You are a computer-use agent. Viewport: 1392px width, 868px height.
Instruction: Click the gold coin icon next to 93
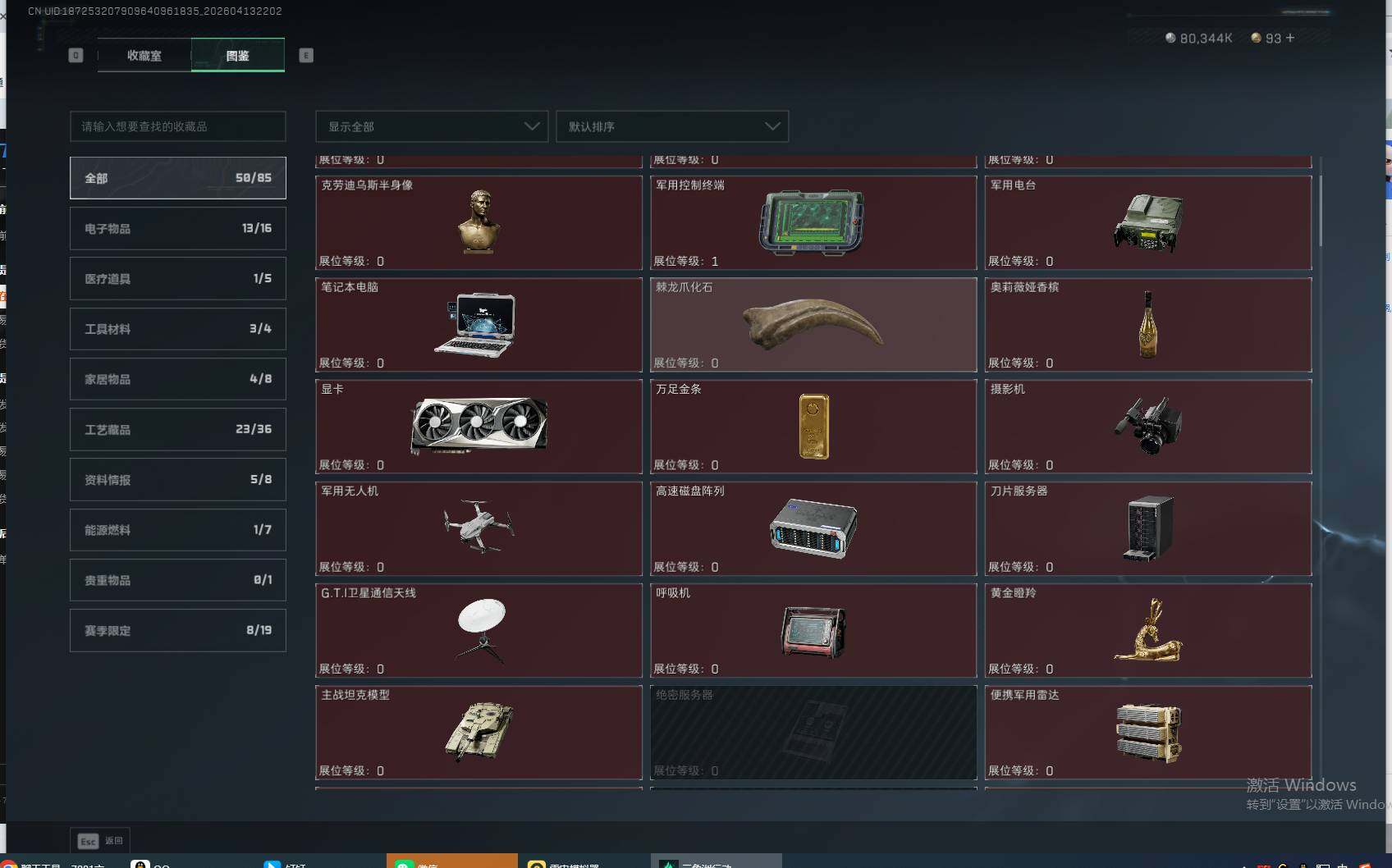tap(1256, 38)
